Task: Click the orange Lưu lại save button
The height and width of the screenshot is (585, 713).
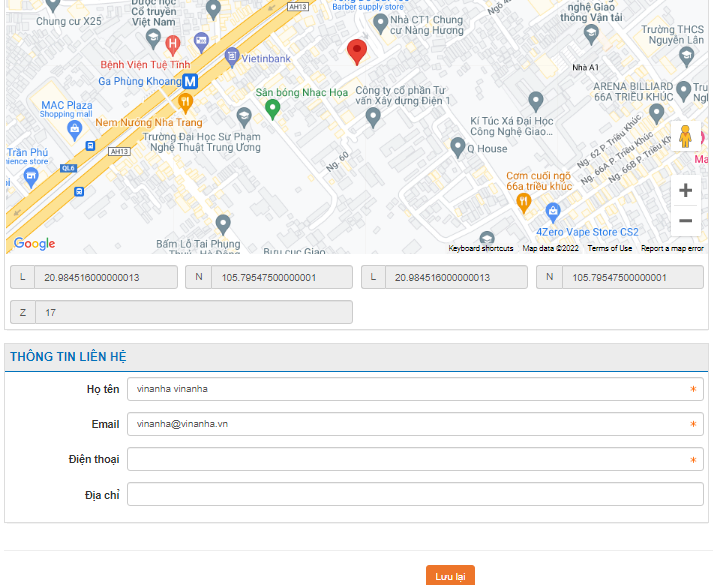Action: pos(450,575)
